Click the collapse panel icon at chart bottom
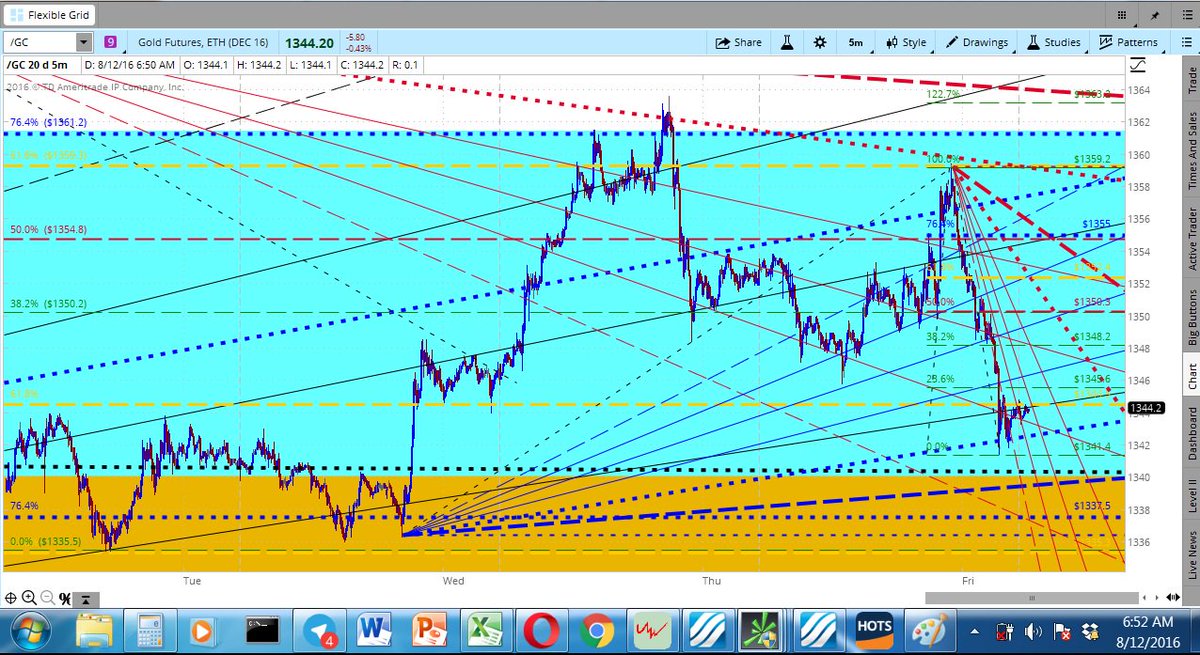Viewport: 1200px width, 655px height. pos(88,599)
